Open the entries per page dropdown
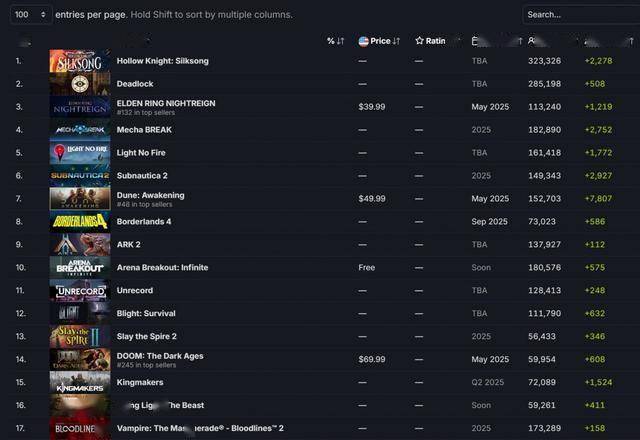This screenshot has width=640, height=440. (31, 15)
